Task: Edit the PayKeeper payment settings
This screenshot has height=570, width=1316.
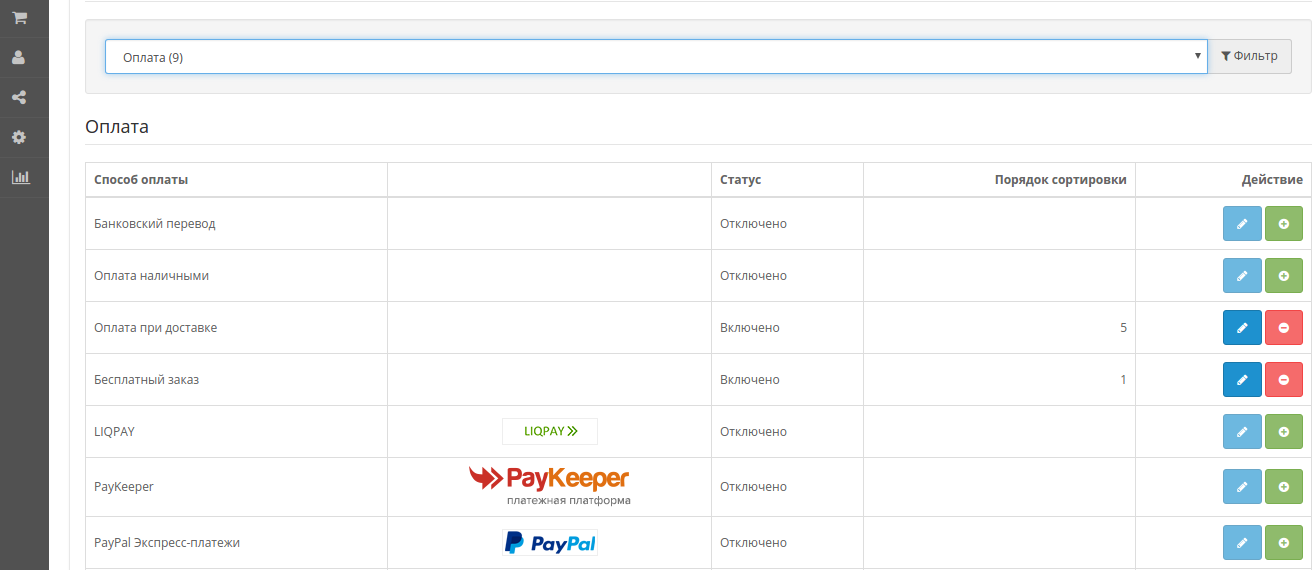Action: pos(1242,487)
